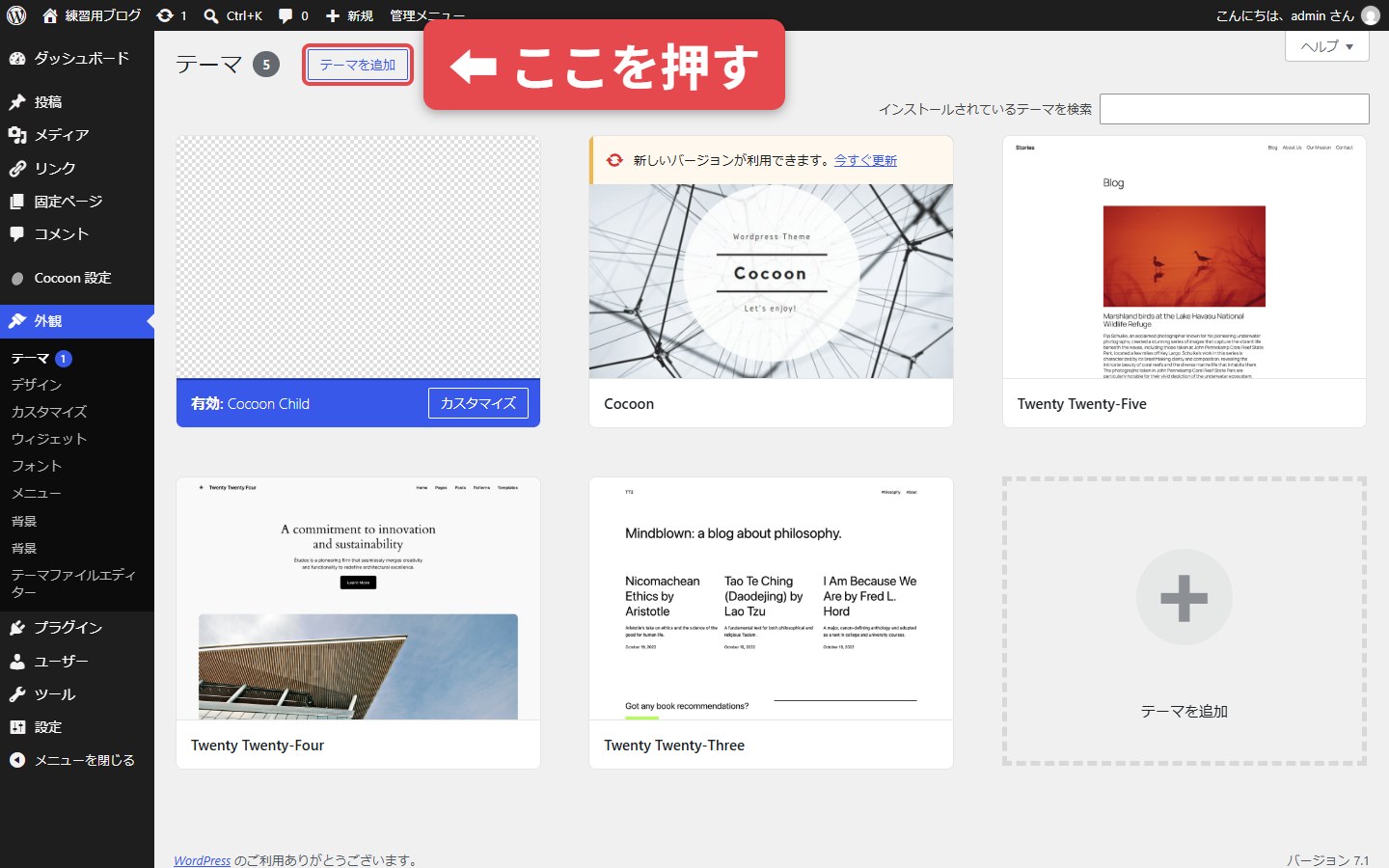Expand the ヘルプ dropdown tab

click(x=1327, y=45)
